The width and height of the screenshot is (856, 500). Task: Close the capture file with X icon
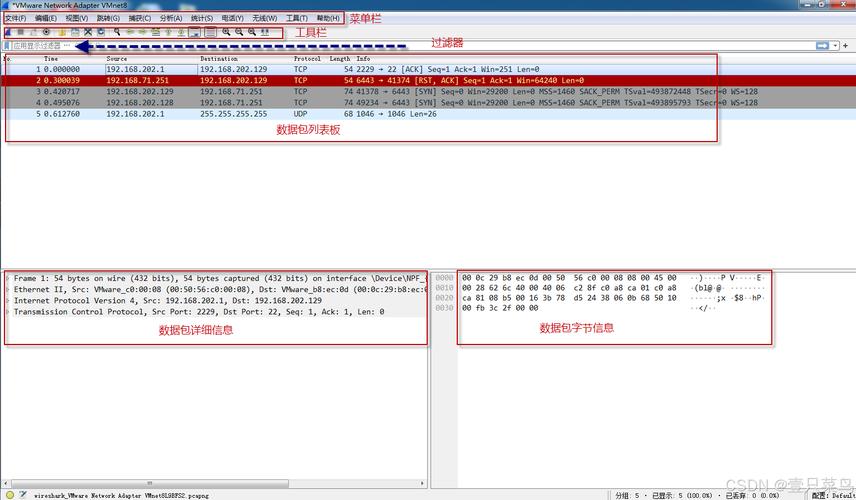pos(88,32)
